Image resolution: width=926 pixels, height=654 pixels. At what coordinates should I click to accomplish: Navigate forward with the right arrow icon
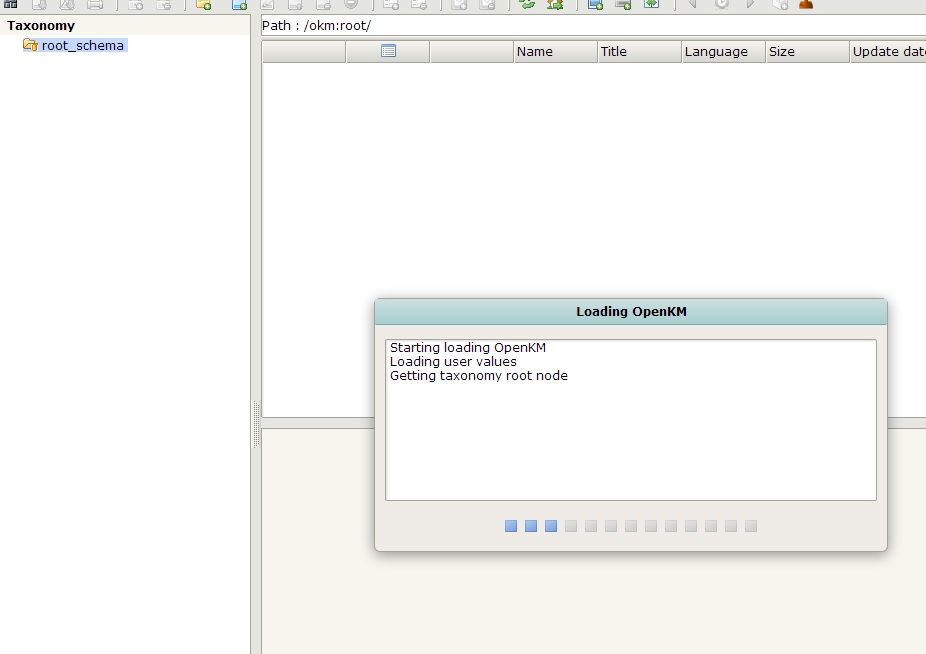(750, 5)
